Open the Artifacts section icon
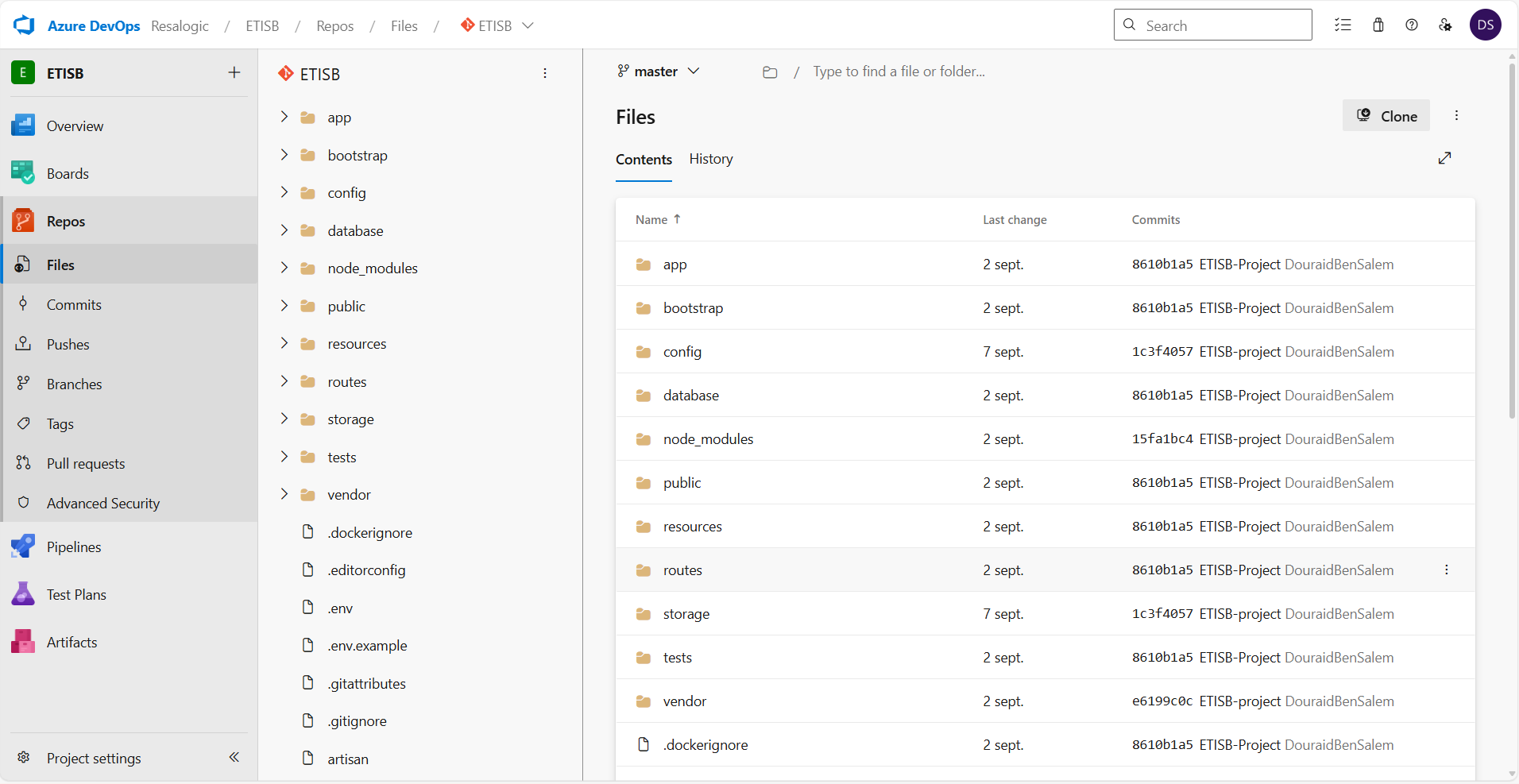Screen dimensions: 1519x784 (x=23, y=642)
